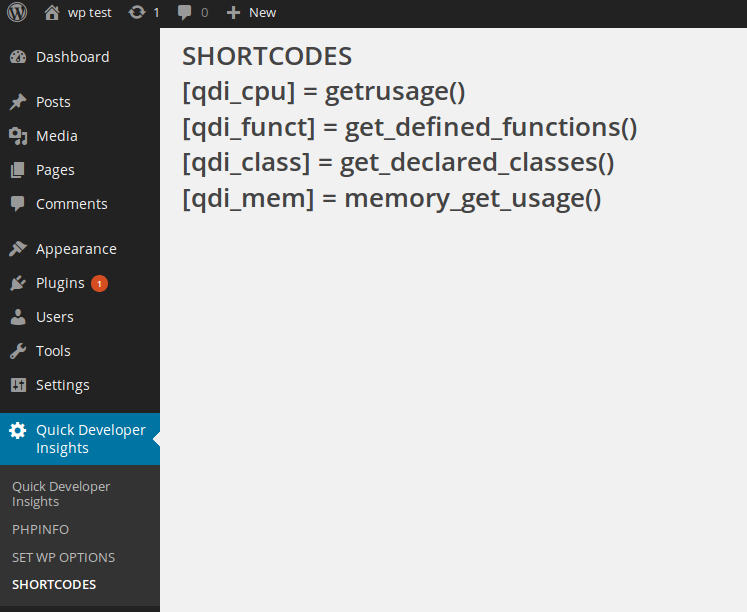The width and height of the screenshot is (747, 612).
Task: Click the [qdi_cpu] = getrusage() line
Action: [x=323, y=91]
